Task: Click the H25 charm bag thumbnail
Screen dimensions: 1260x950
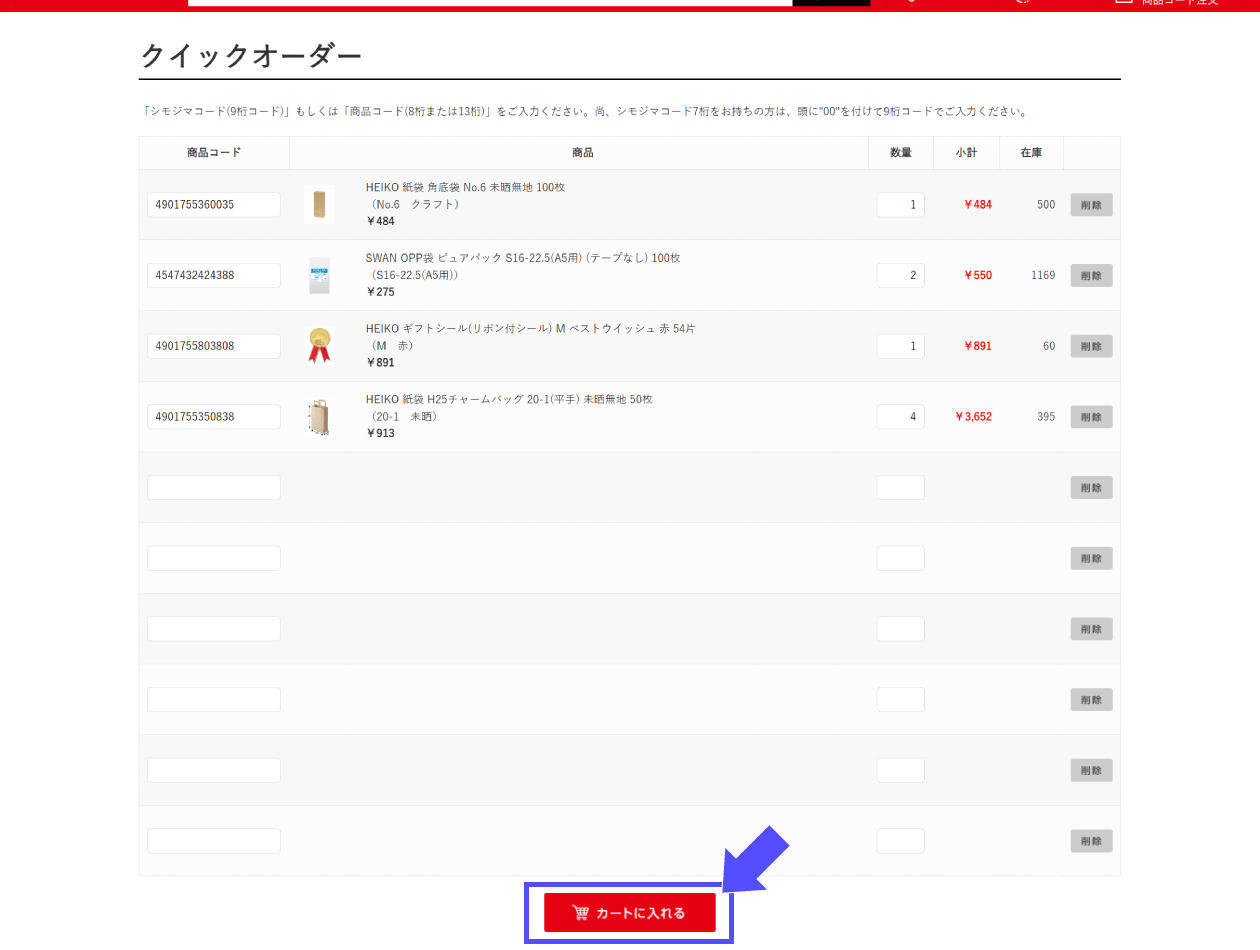Action: pyautogui.click(x=319, y=417)
